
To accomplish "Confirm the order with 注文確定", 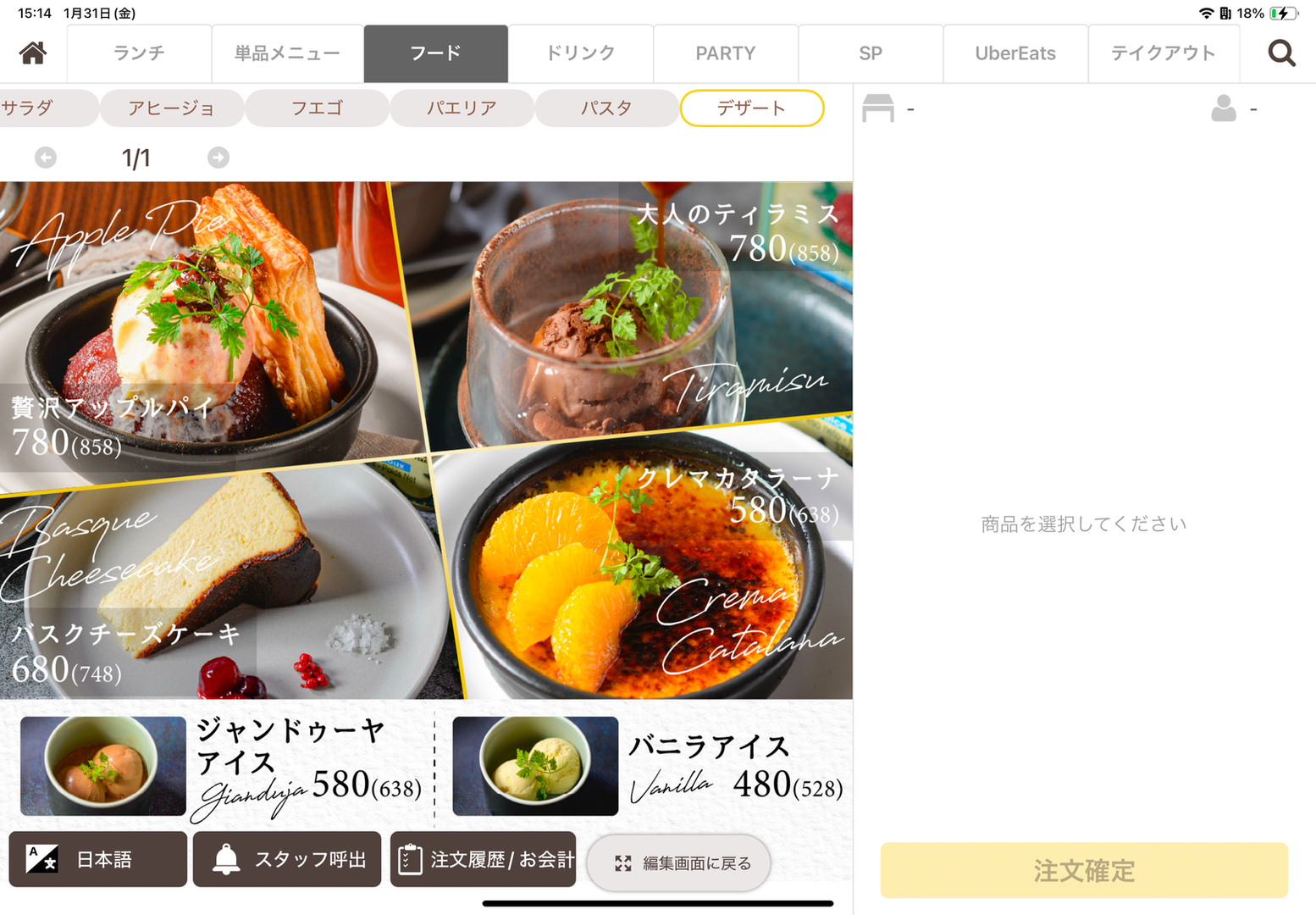I will [x=1084, y=870].
